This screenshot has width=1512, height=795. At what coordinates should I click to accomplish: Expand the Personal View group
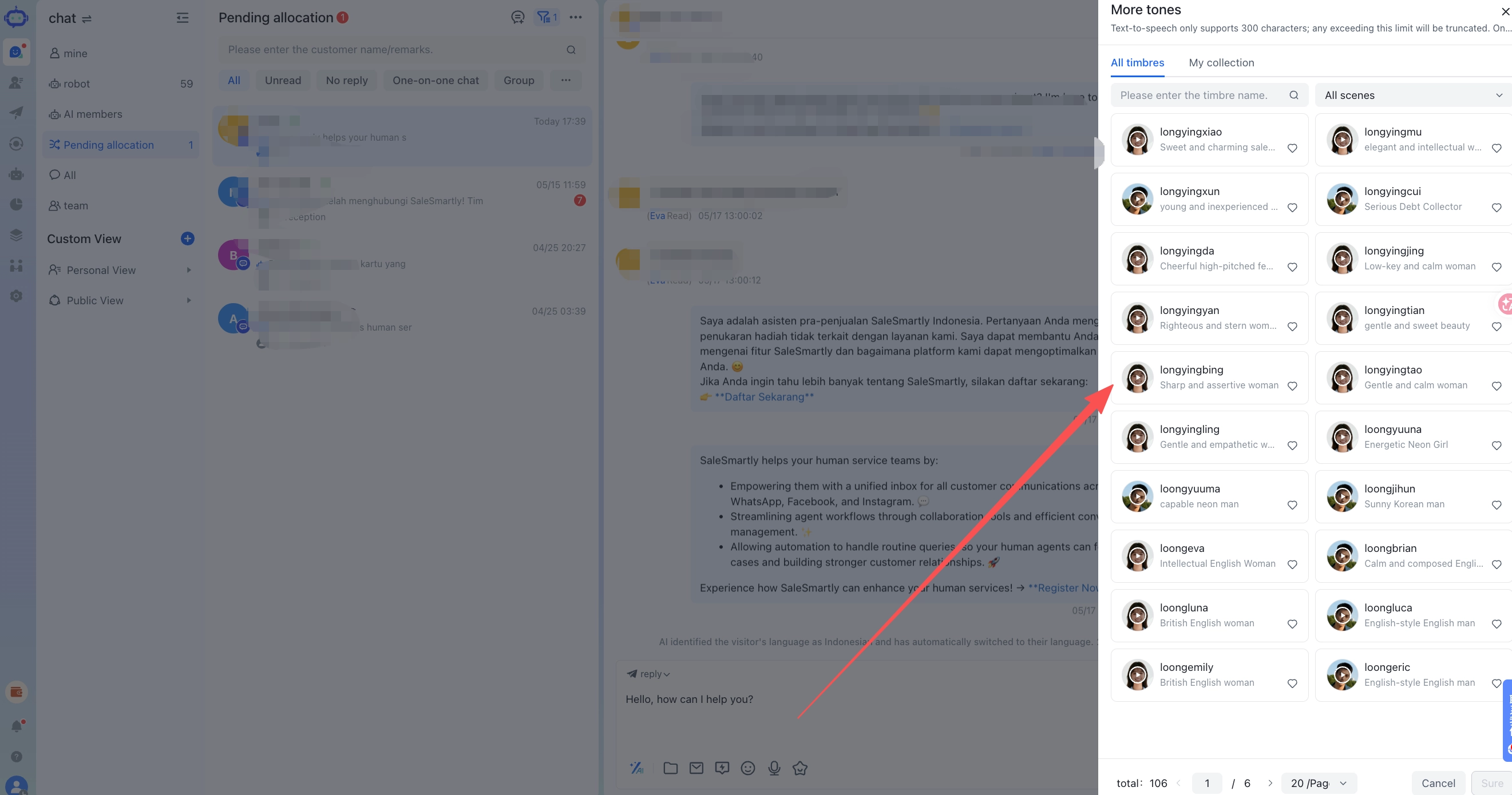tap(120, 270)
